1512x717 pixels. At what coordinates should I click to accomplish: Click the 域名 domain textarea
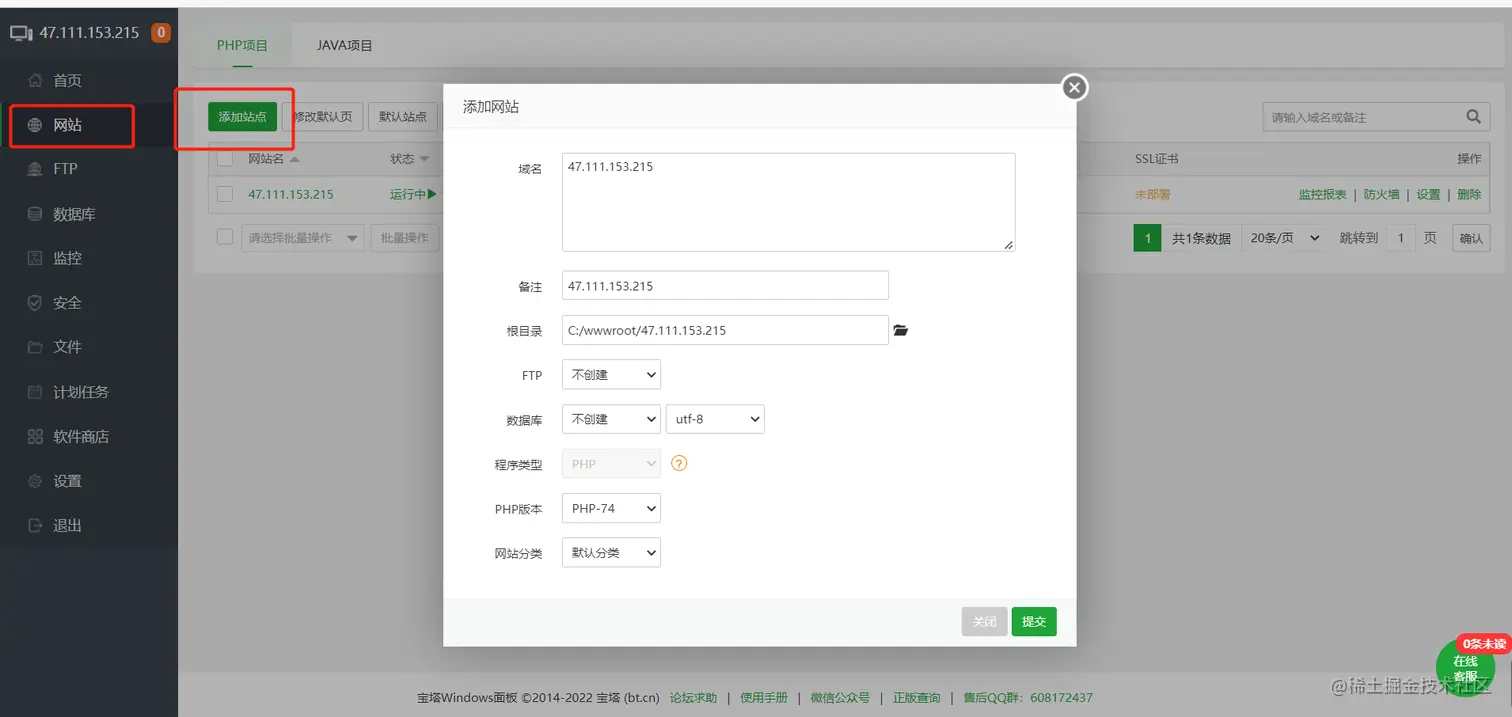(789, 202)
